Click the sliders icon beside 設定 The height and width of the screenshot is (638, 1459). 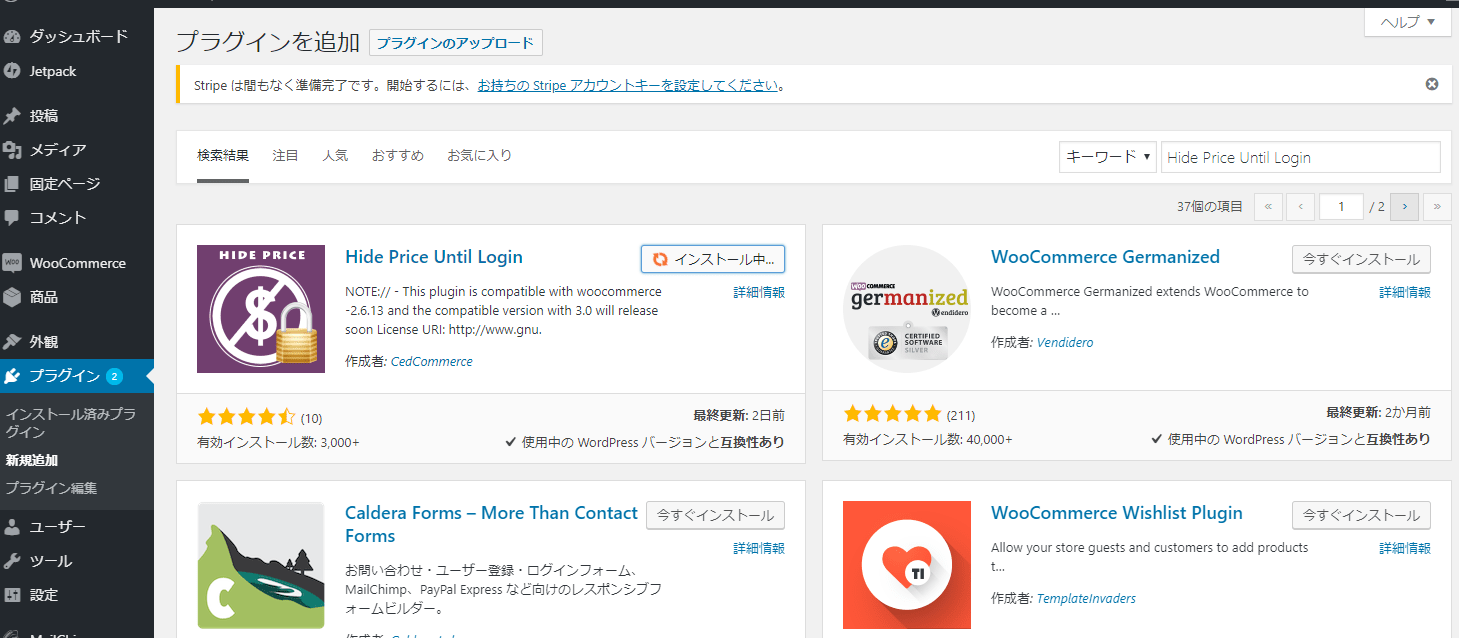click(12, 595)
